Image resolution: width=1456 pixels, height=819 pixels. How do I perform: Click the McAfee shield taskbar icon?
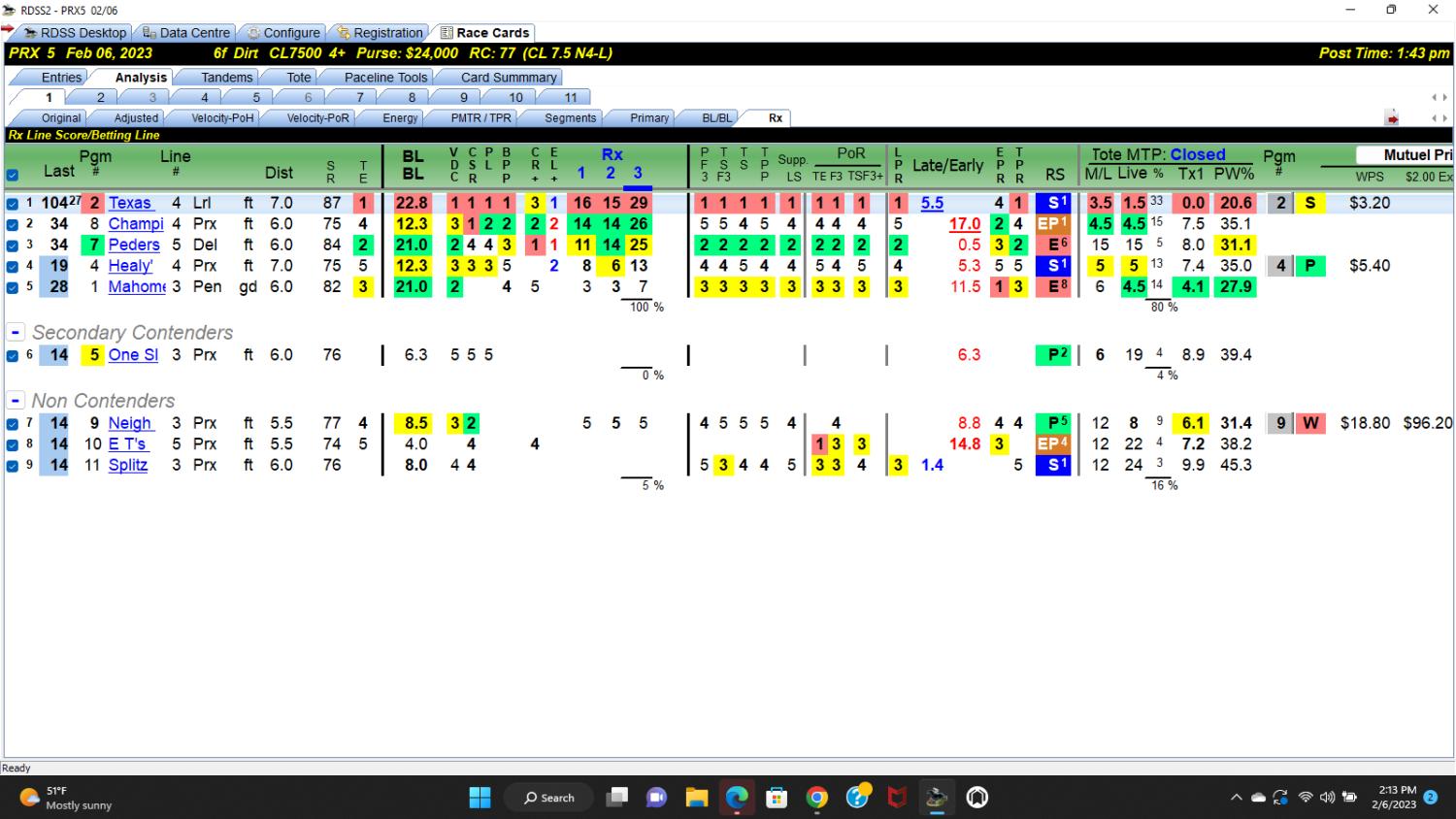(x=897, y=798)
